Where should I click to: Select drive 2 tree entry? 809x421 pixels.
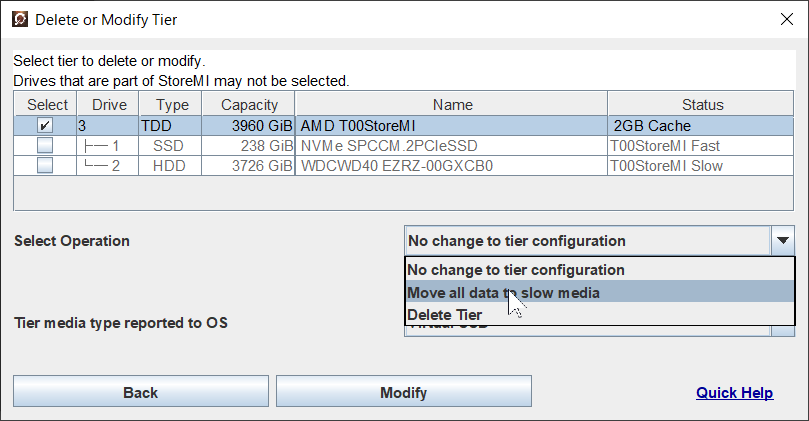point(108,166)
